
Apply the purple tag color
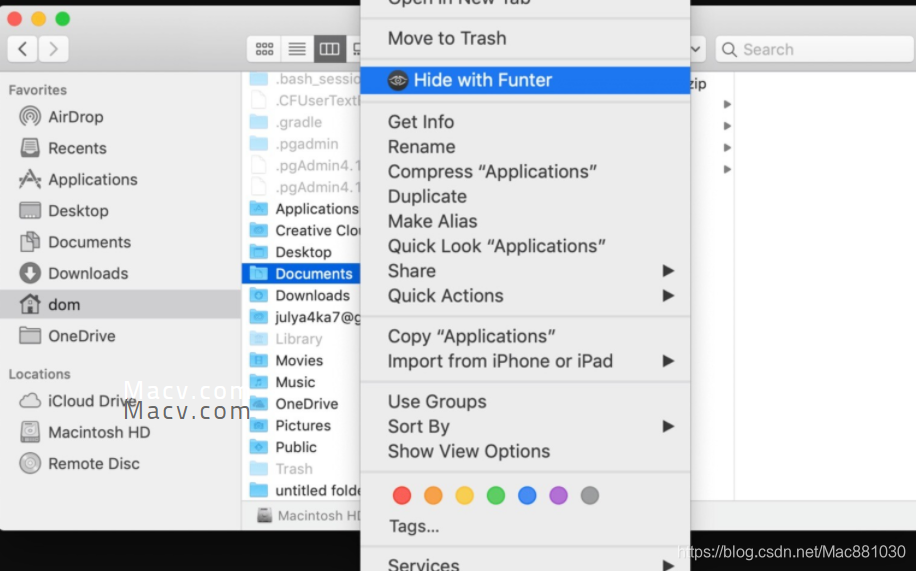pos(558,496)
